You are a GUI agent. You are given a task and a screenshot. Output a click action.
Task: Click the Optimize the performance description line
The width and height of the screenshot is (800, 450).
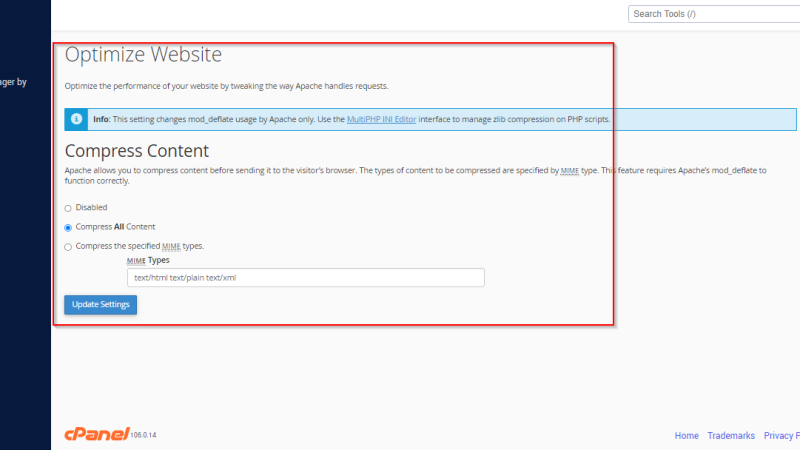[227, 86]
